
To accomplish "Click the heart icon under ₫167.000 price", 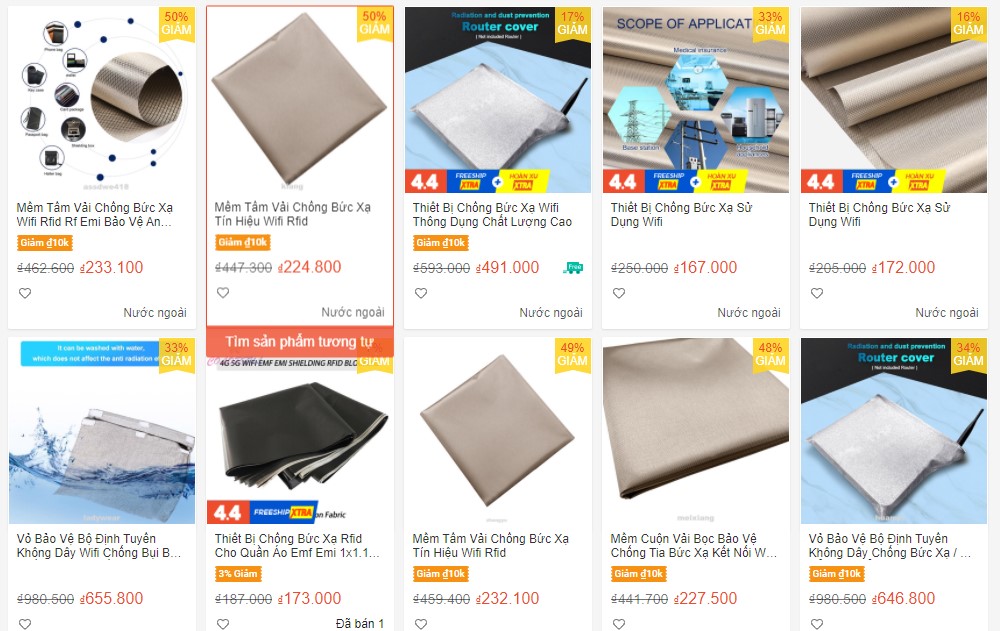I will tap(619, 293).
